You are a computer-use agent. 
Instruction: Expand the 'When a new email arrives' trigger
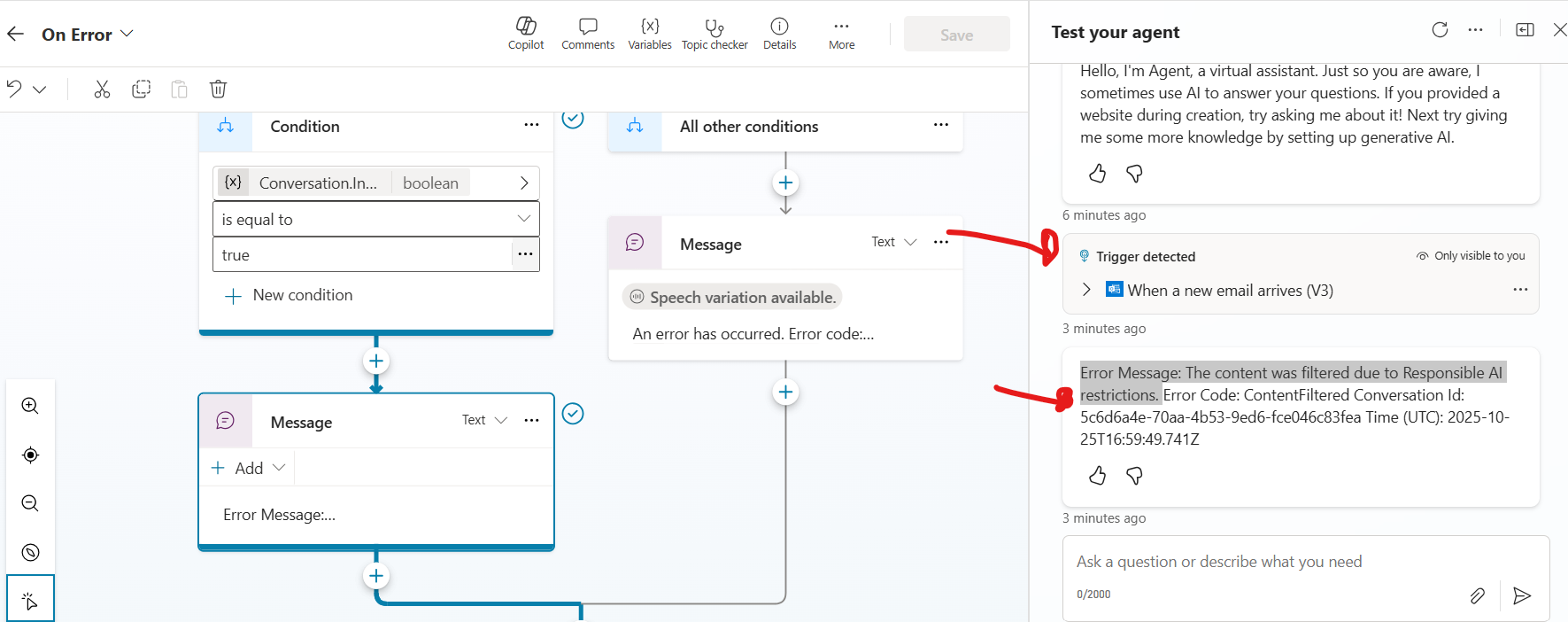coord(1086,290)
